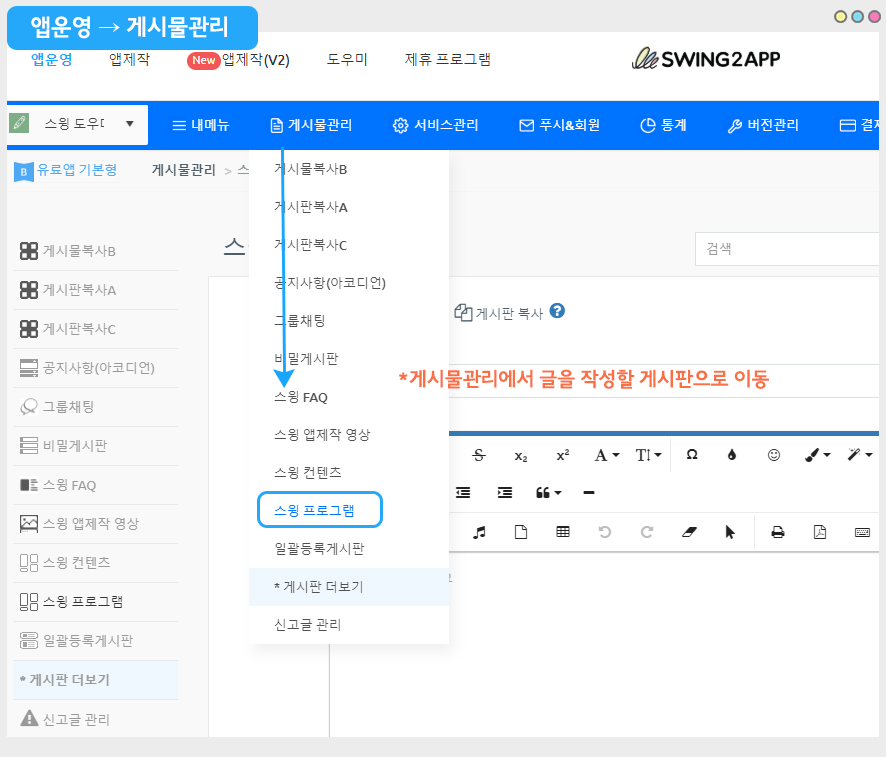886x757 pixels.
Task: Click the help question mark icon
Action: pyautogui.click(x=558, y=311)
